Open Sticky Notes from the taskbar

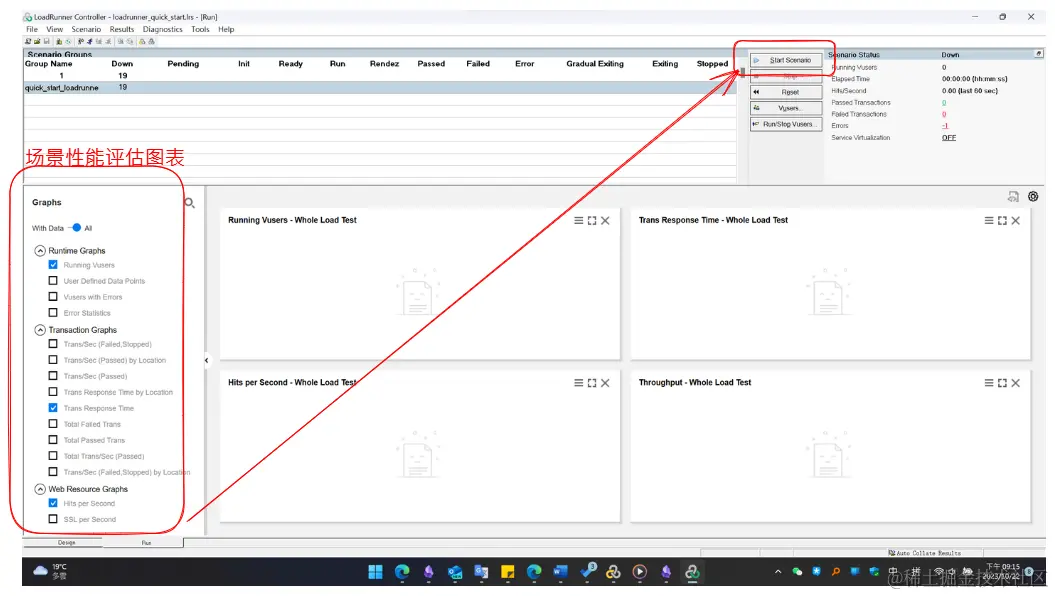508,572
